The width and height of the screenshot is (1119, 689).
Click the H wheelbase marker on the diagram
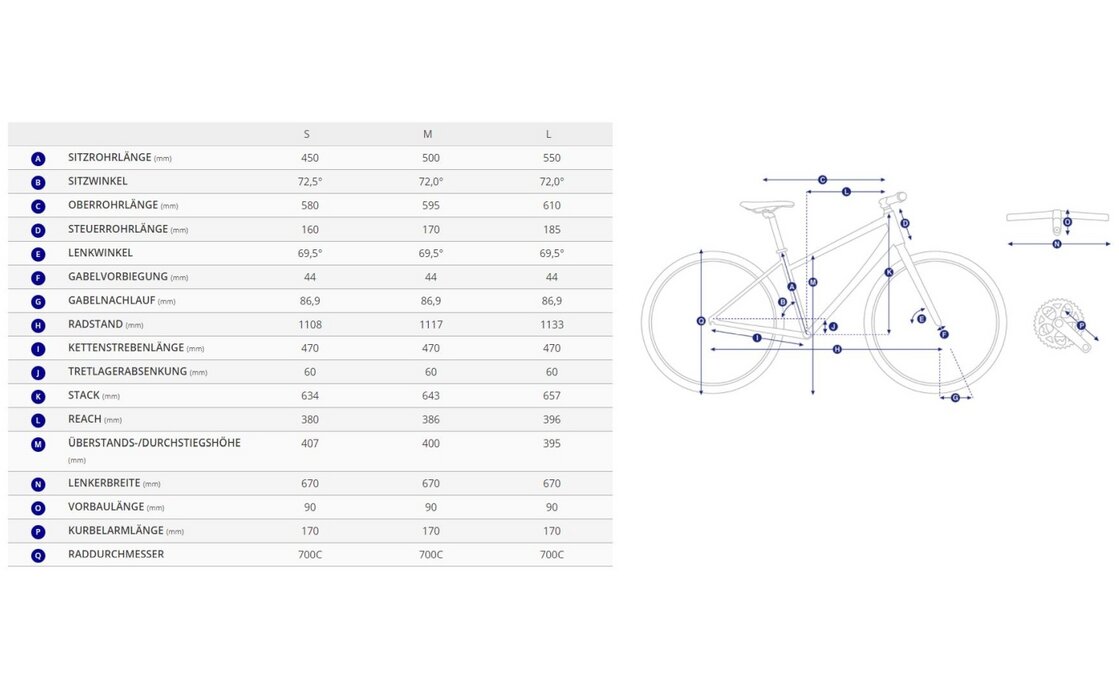pos(836,349)
